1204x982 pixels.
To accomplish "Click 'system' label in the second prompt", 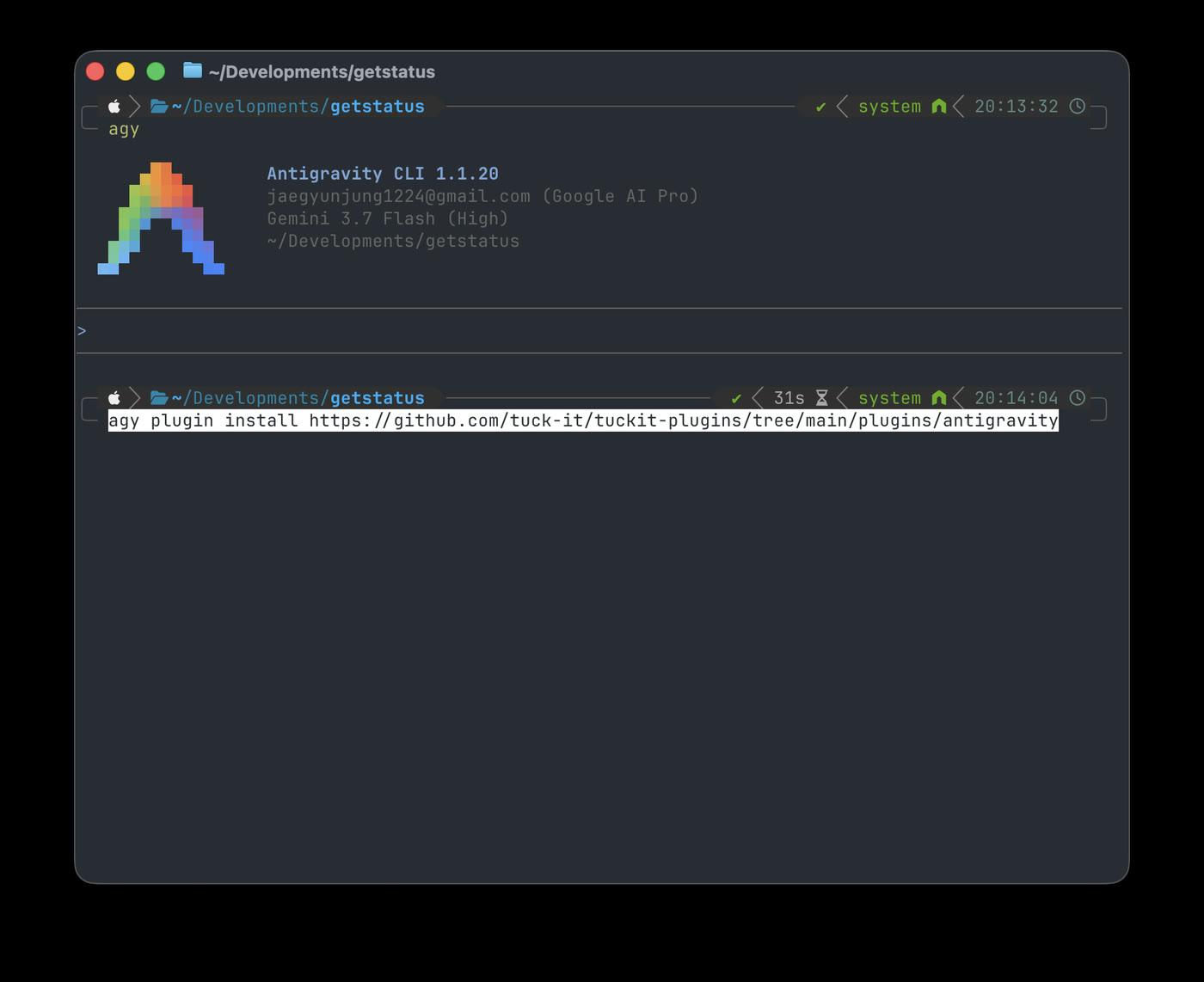I will tap(889, 398).
